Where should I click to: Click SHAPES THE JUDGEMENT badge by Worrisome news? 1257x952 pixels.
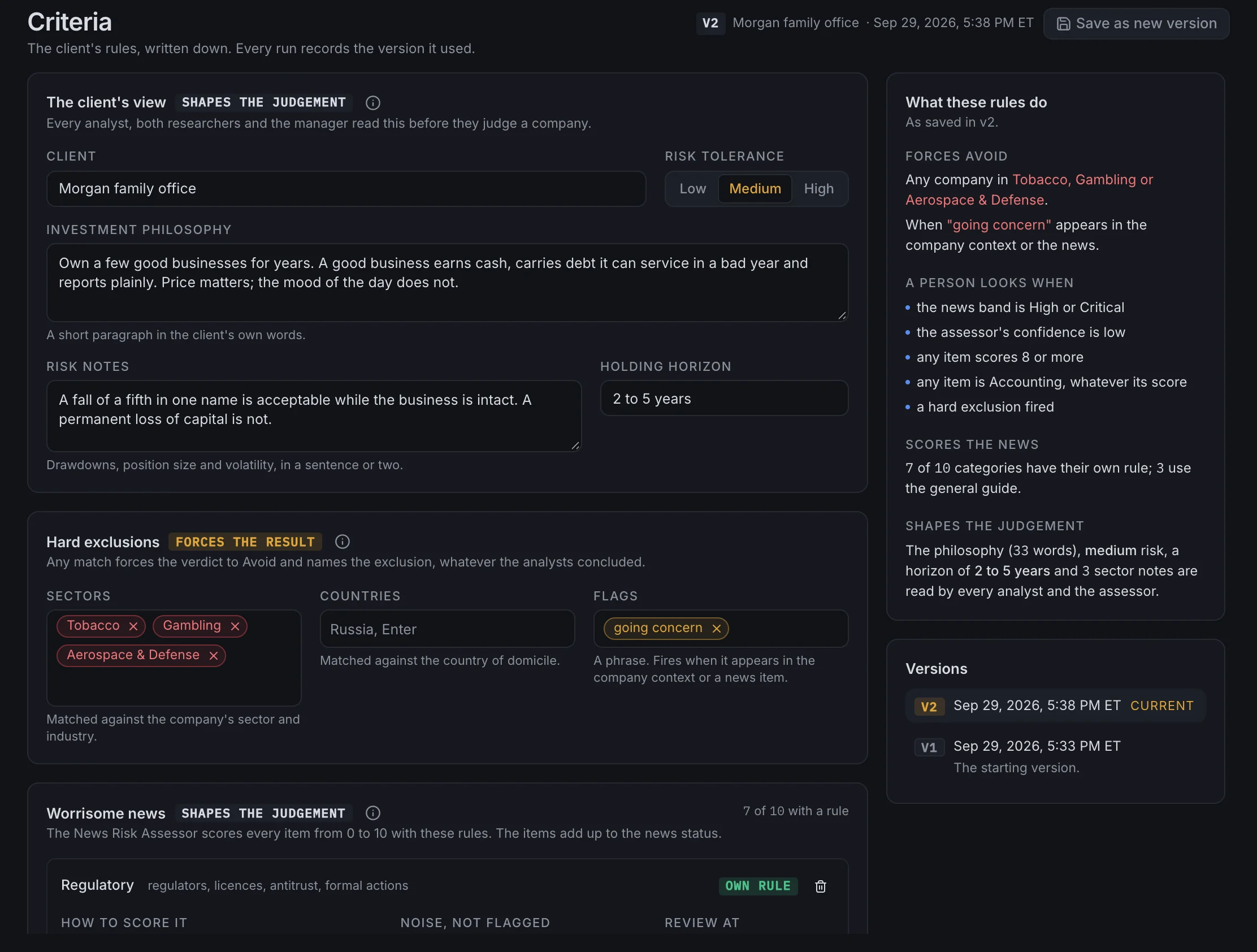click(x=263, y=813)
